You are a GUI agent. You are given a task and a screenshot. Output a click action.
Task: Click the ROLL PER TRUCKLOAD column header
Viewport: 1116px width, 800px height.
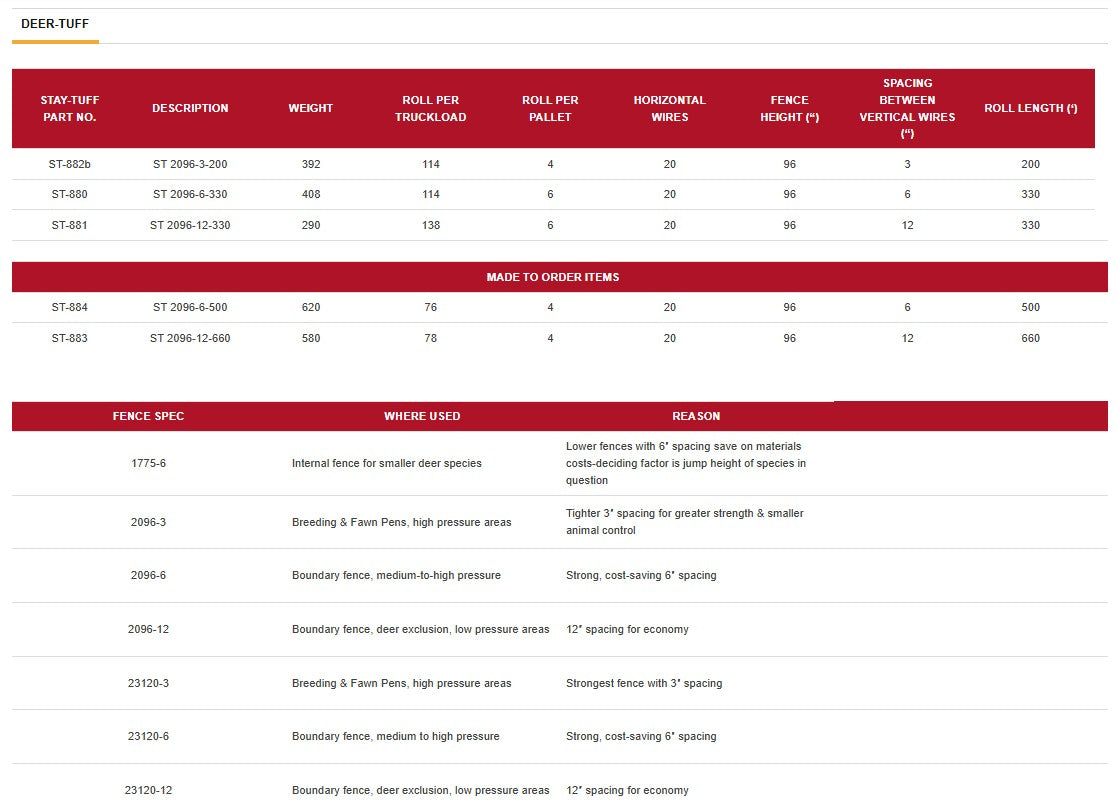pos(430,108)
